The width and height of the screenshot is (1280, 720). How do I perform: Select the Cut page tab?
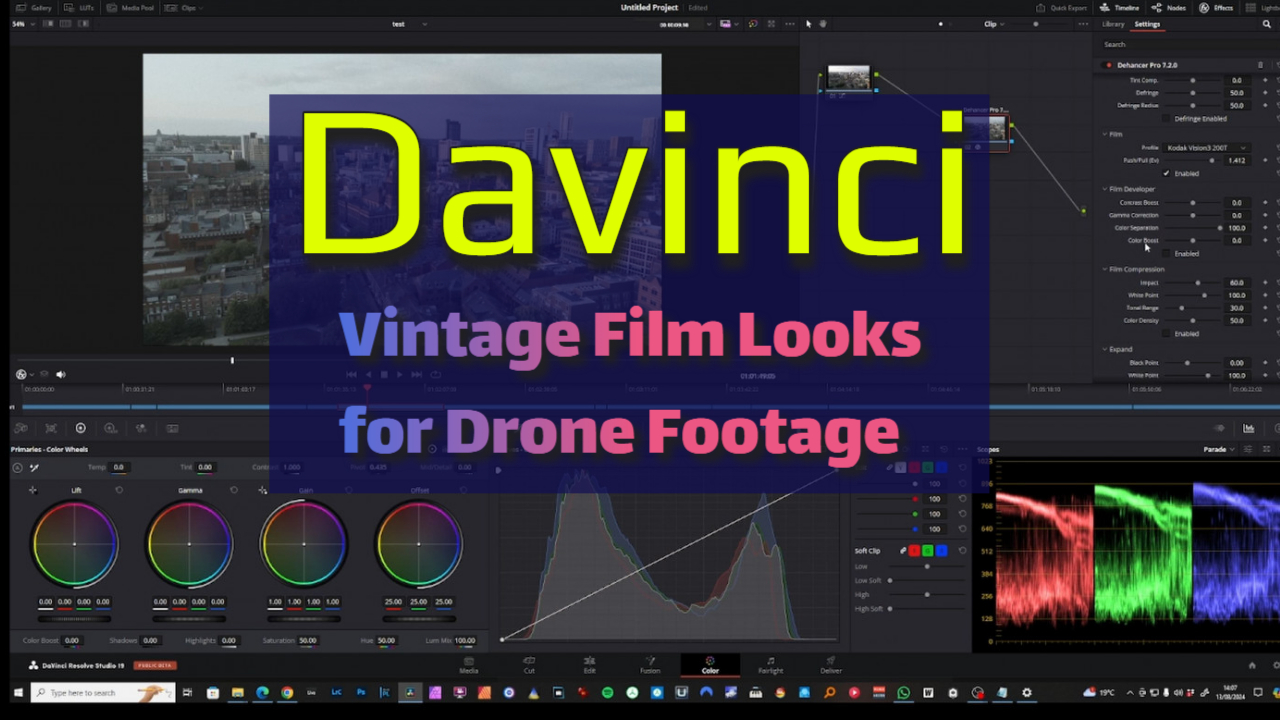pos(527,664)
